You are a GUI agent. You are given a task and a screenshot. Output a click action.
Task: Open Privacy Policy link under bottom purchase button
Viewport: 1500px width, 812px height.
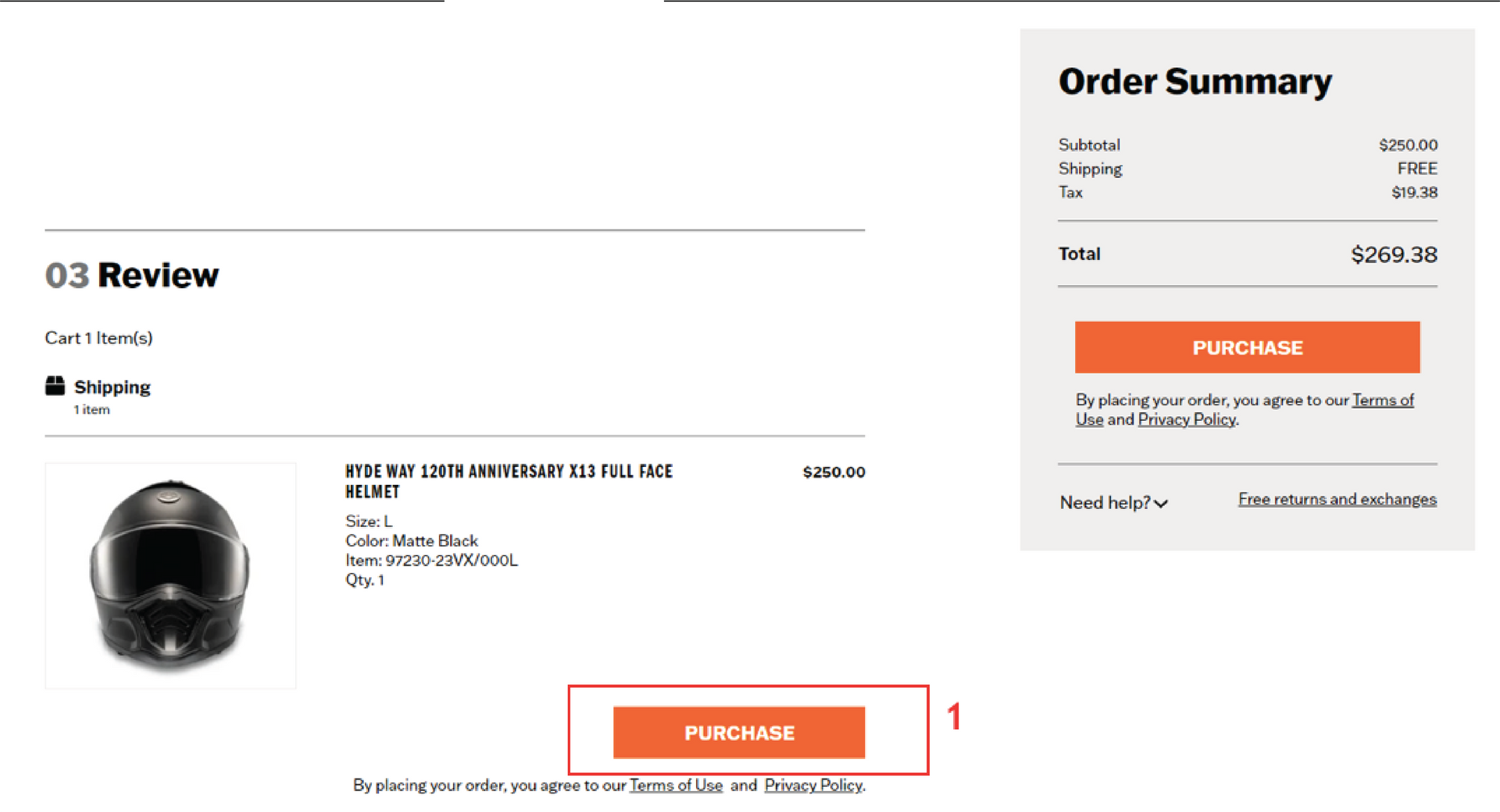click(813, 785)
